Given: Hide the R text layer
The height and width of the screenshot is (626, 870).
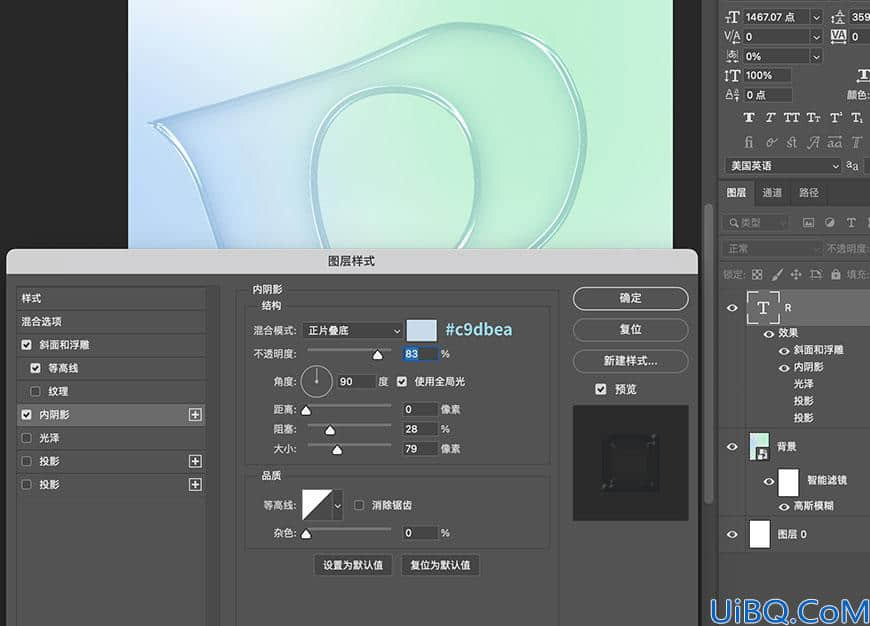Looking at the screenshot, I should click(x=732, y=307).
